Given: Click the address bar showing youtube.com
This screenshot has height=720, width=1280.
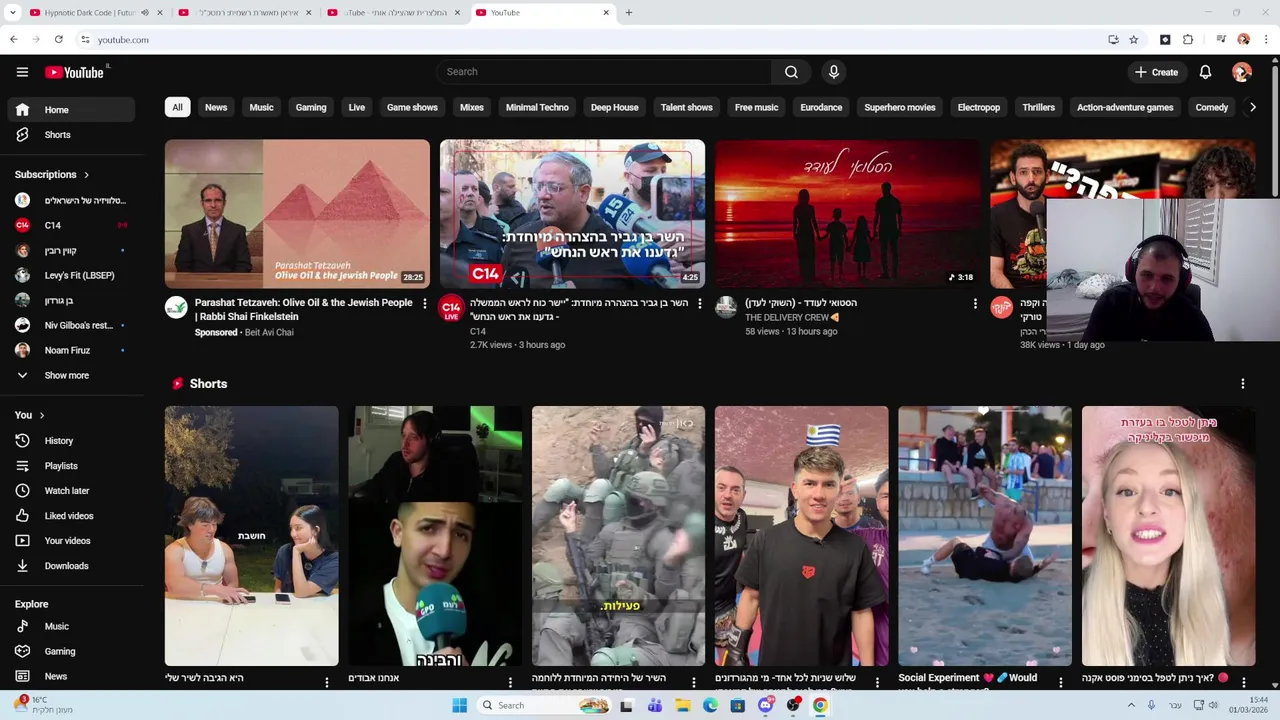Looking at the screenshot, I should 590,40.
